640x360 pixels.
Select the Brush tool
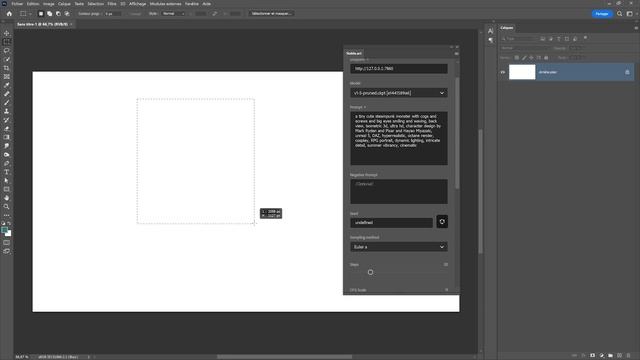click(x=7, y=102)
